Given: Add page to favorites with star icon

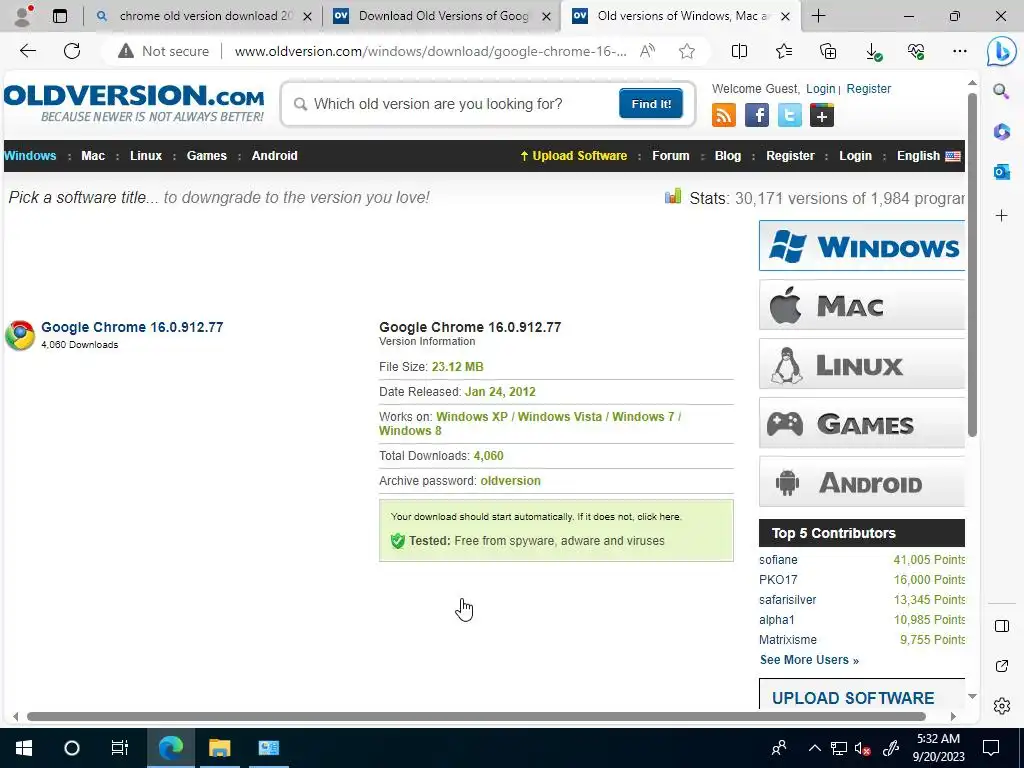Looking at the screenshot, I should (x=686, y=51).
